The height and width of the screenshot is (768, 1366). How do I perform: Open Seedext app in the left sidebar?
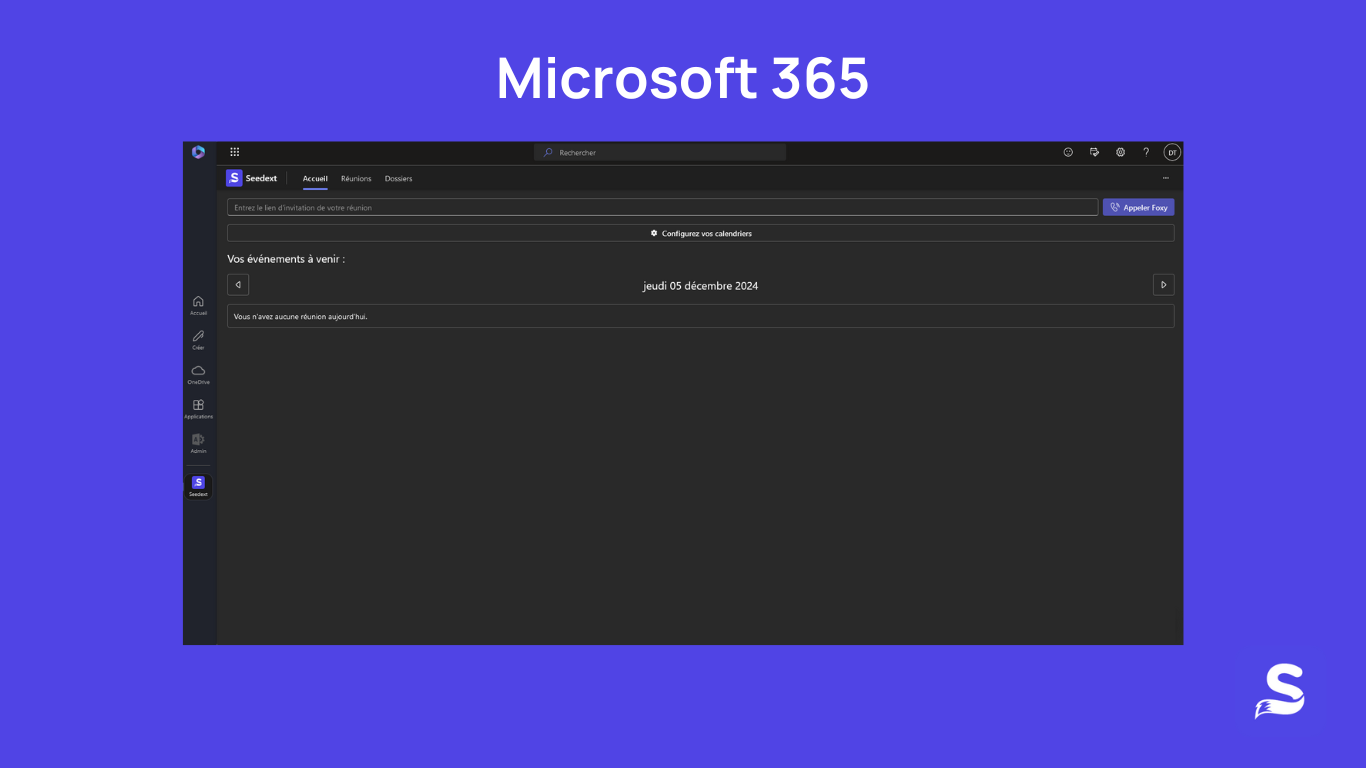(x=198, y=486)
